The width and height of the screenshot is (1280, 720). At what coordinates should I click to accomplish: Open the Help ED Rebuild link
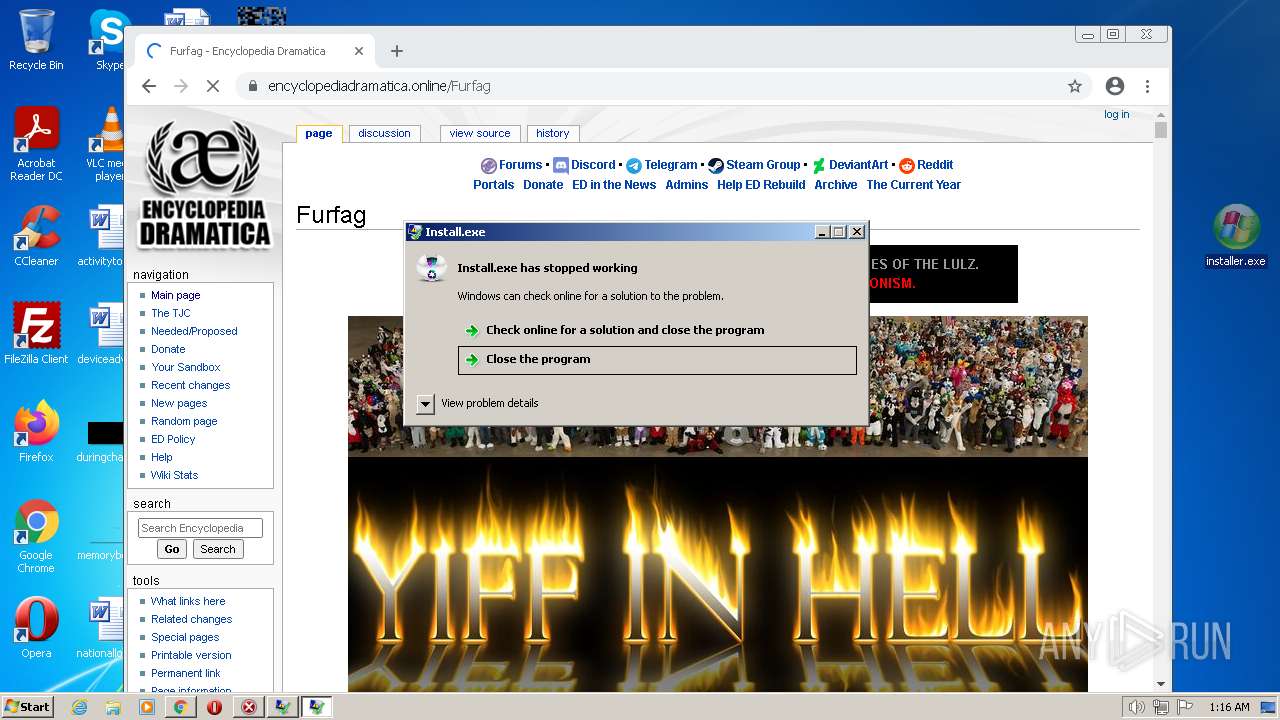coord(761,185)
